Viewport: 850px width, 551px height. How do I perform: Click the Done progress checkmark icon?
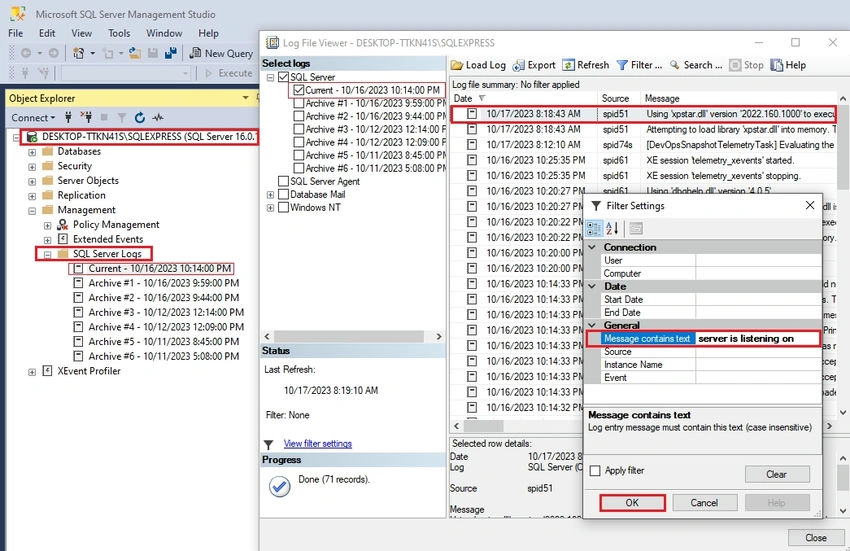point(280,486)
